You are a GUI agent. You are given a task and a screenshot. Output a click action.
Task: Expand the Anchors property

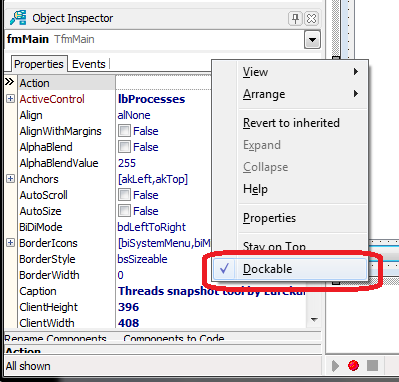pyautogui.click(x=10, y=179)
